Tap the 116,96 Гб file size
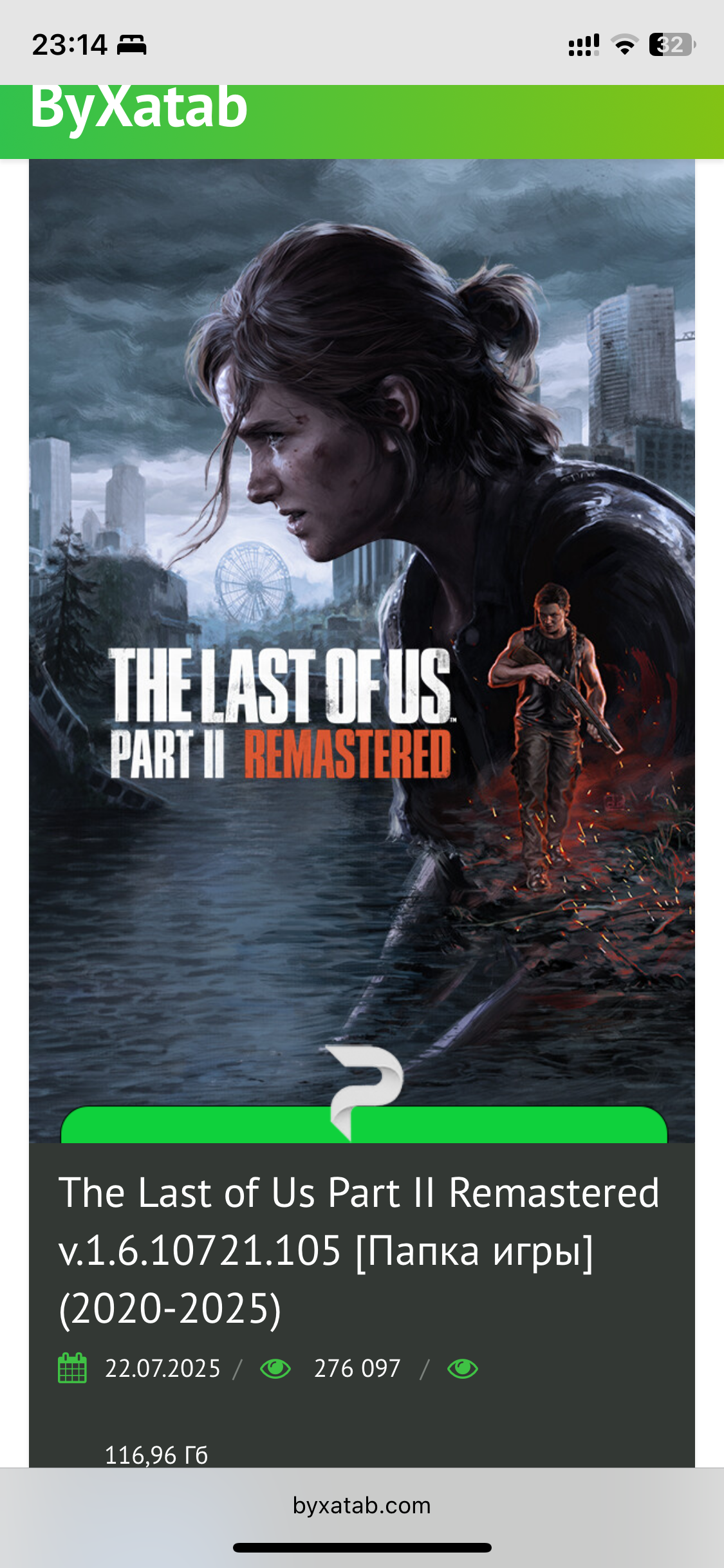Image resolution: width=724 pixels, height=1568 pixels. (x=156, y=1455)
